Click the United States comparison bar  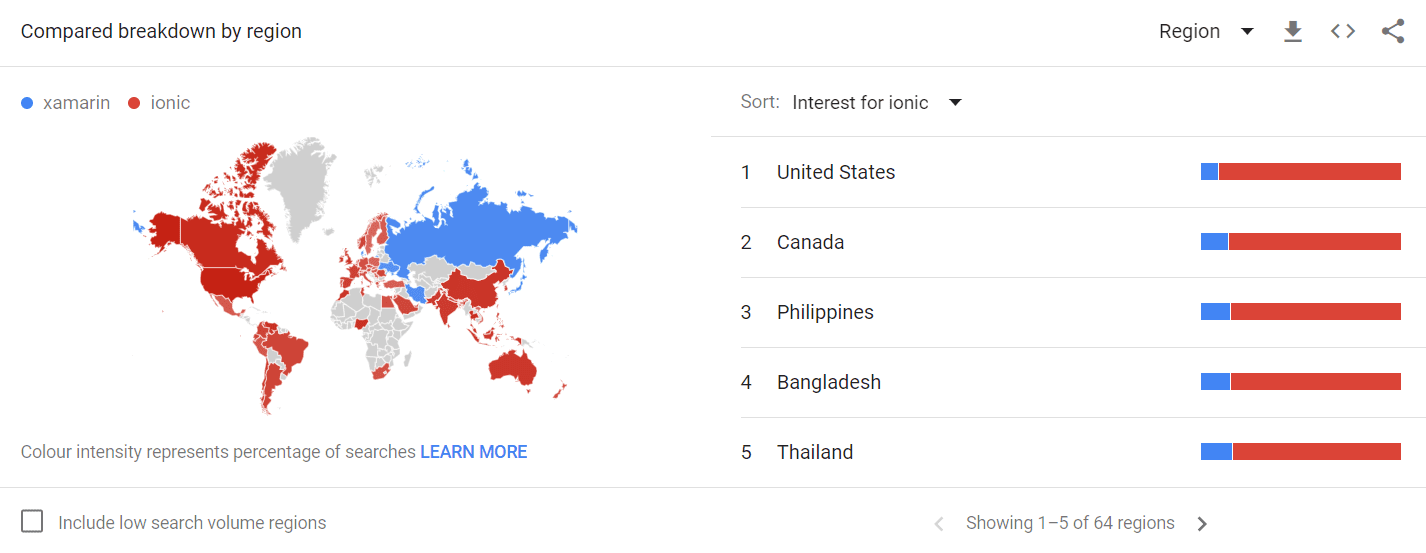1301,172
